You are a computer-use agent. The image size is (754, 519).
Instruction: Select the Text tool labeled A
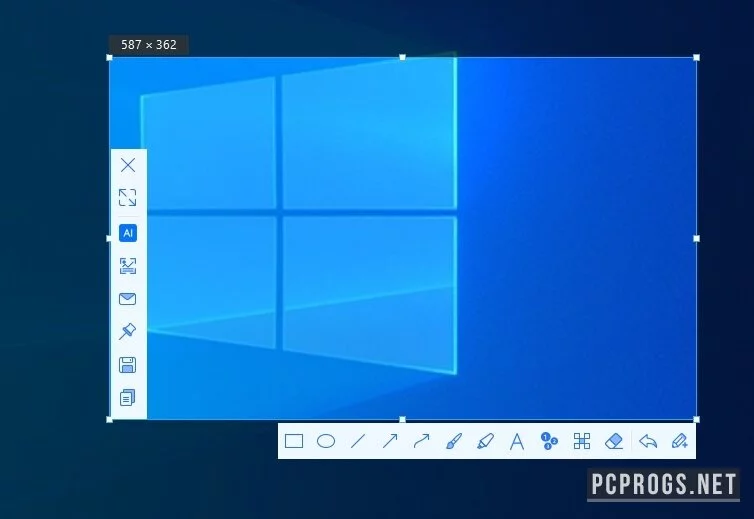517,441
